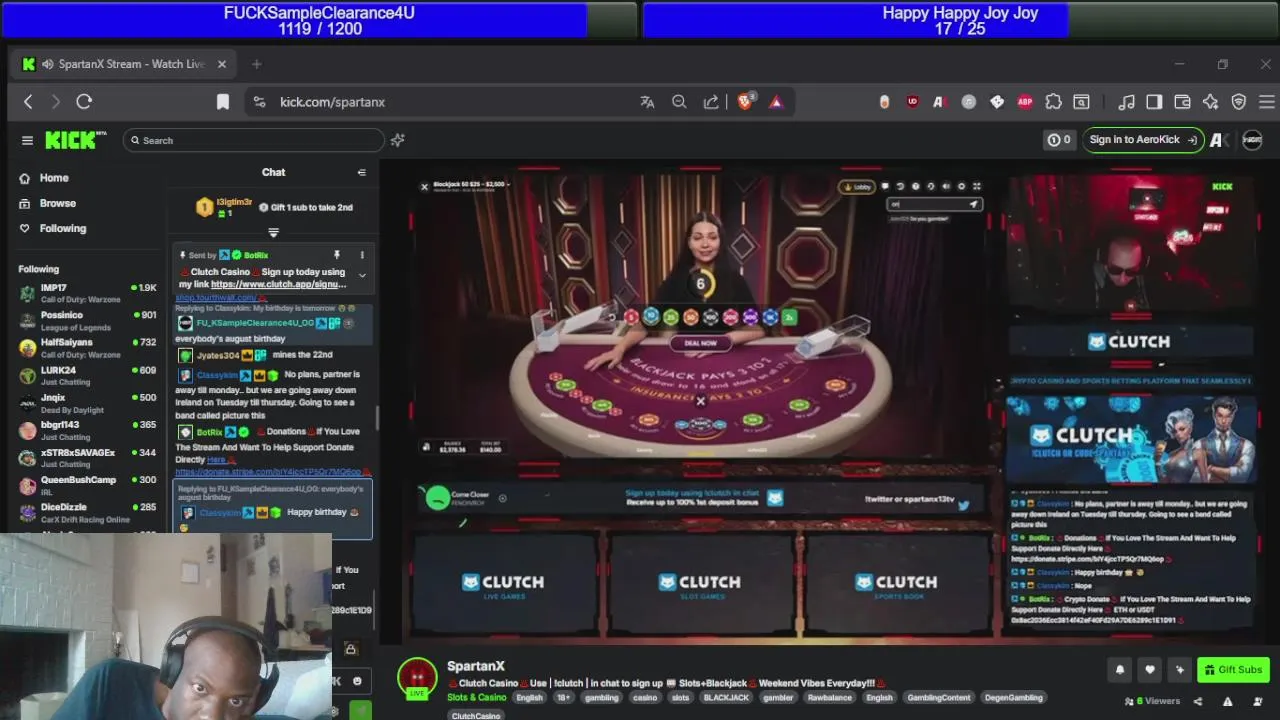This screenshot has width=1280, height=720.
Task: Report the stream with the warning icon
Action: pyautogui.click(x=1226, y=701)
